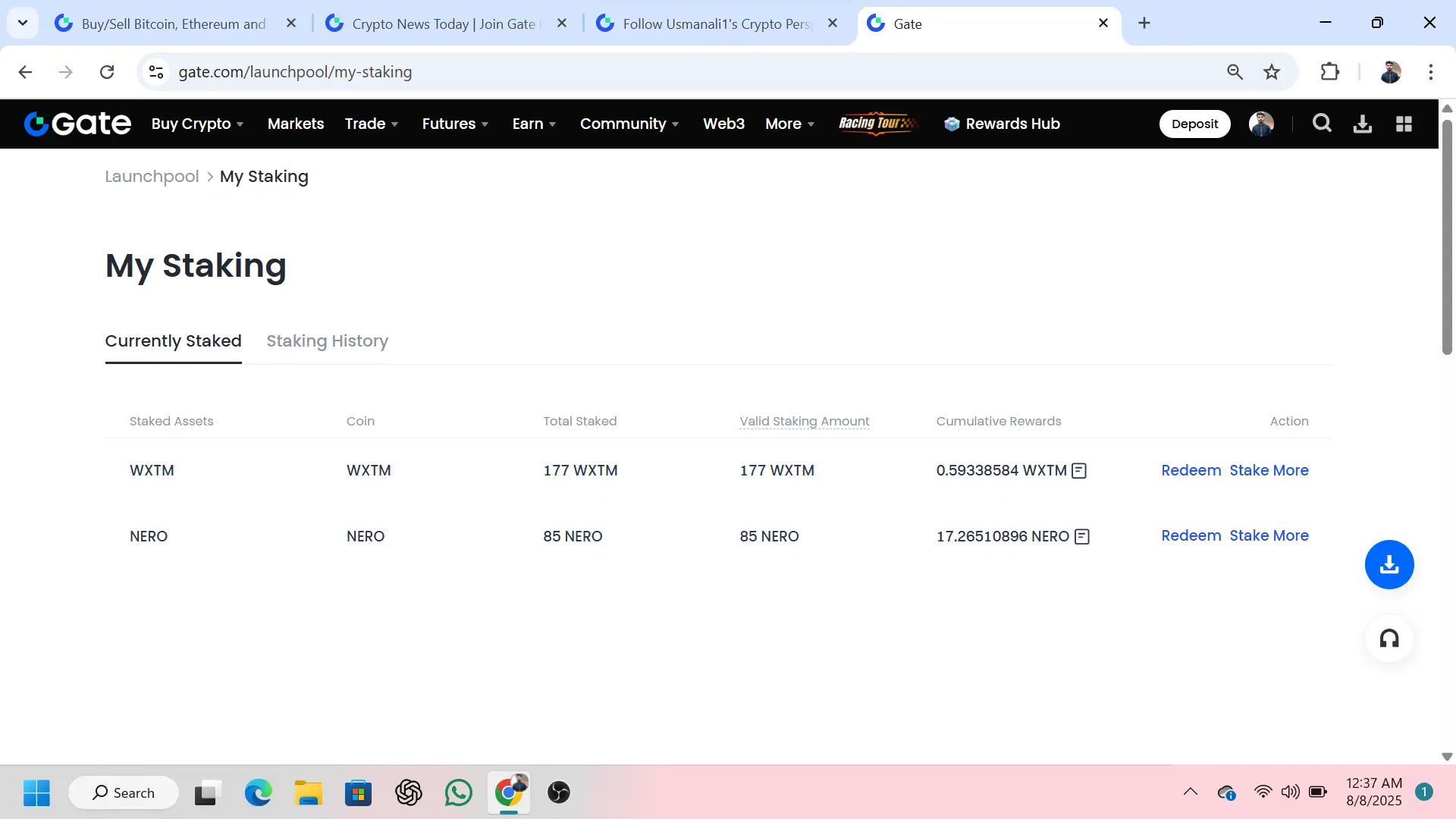View site information icon in address bar

tap(156, 72)
